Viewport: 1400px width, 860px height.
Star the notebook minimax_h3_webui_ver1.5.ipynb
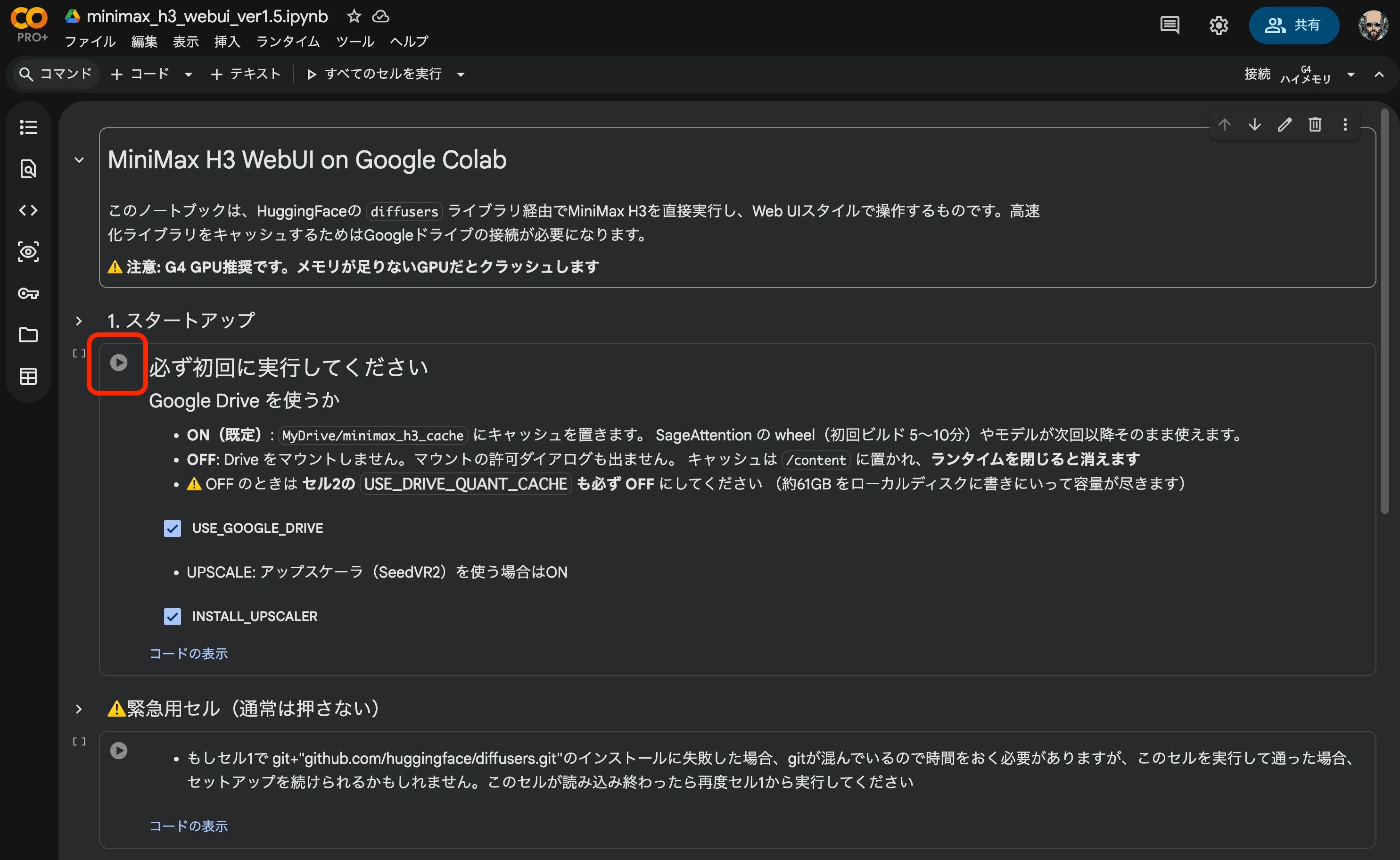click(x=354, y=16)
